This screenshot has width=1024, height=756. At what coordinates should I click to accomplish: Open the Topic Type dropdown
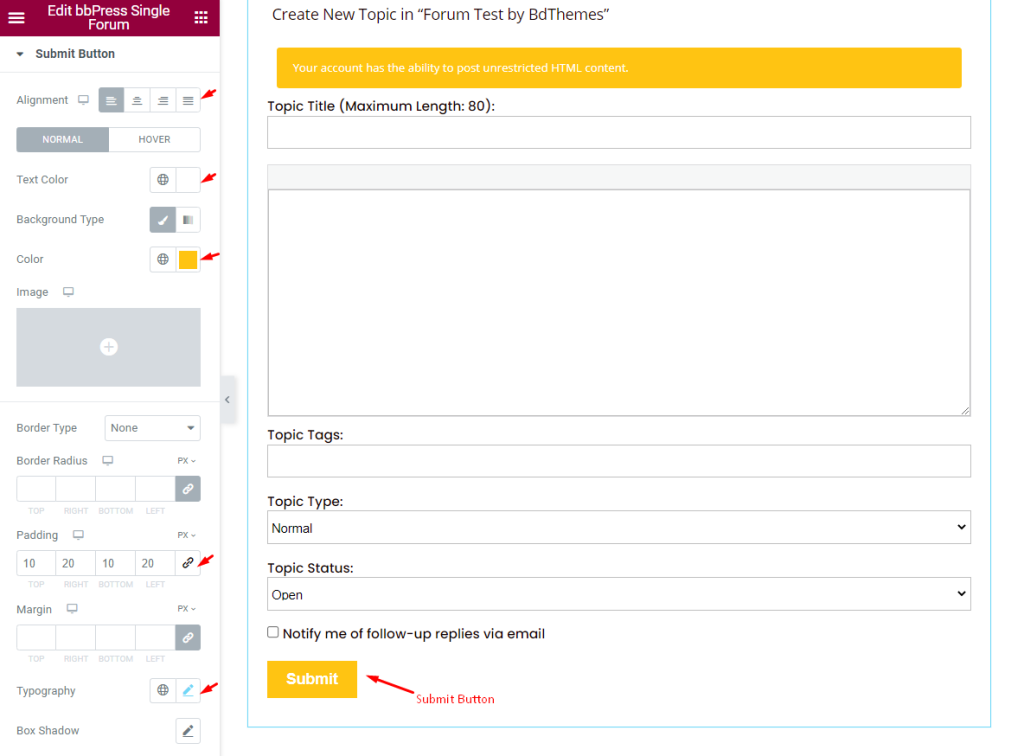coord(618,528)
